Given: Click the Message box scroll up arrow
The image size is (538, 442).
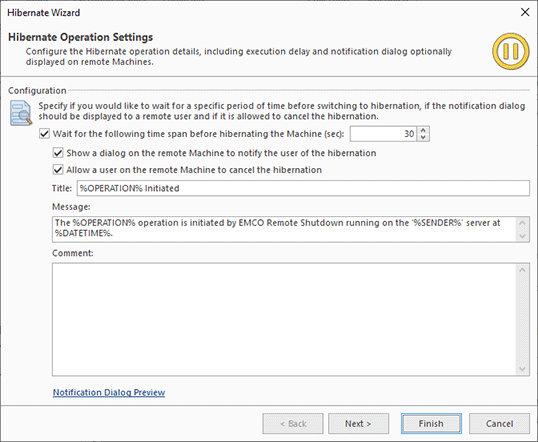Looking at the screenshot, I should (522, 223).
